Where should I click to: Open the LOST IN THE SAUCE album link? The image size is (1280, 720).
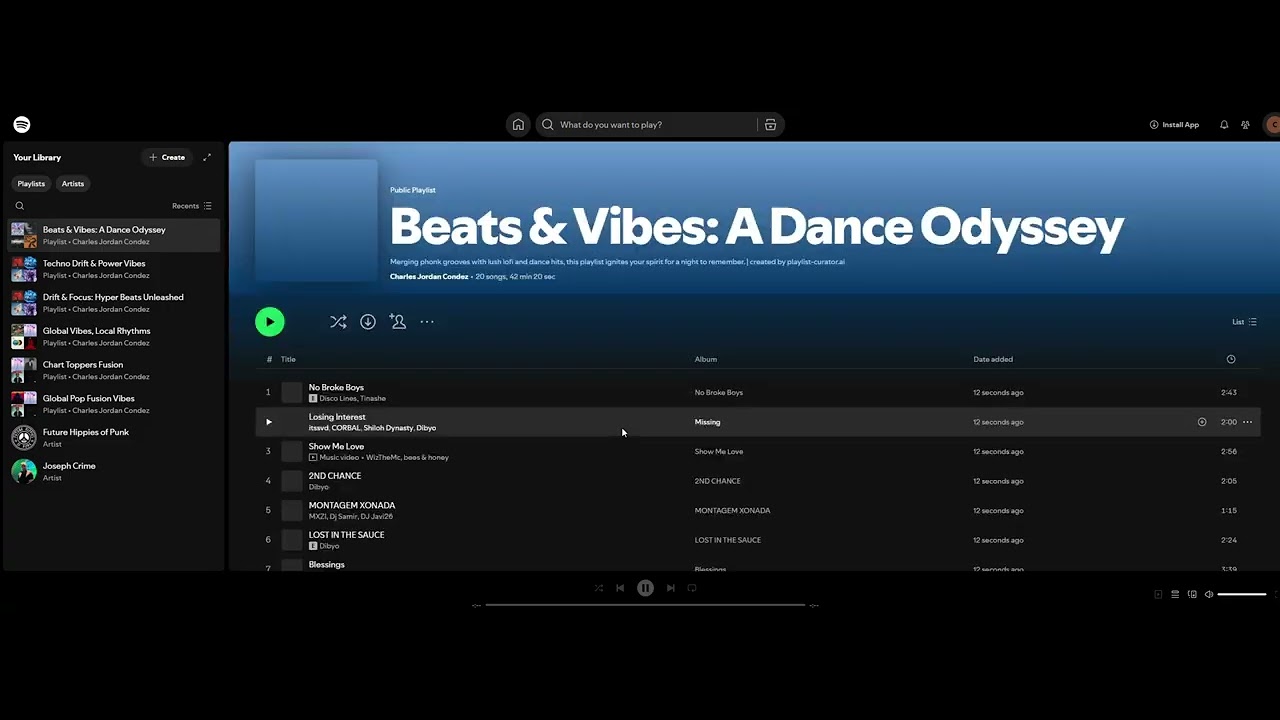[x=728, y=540]
